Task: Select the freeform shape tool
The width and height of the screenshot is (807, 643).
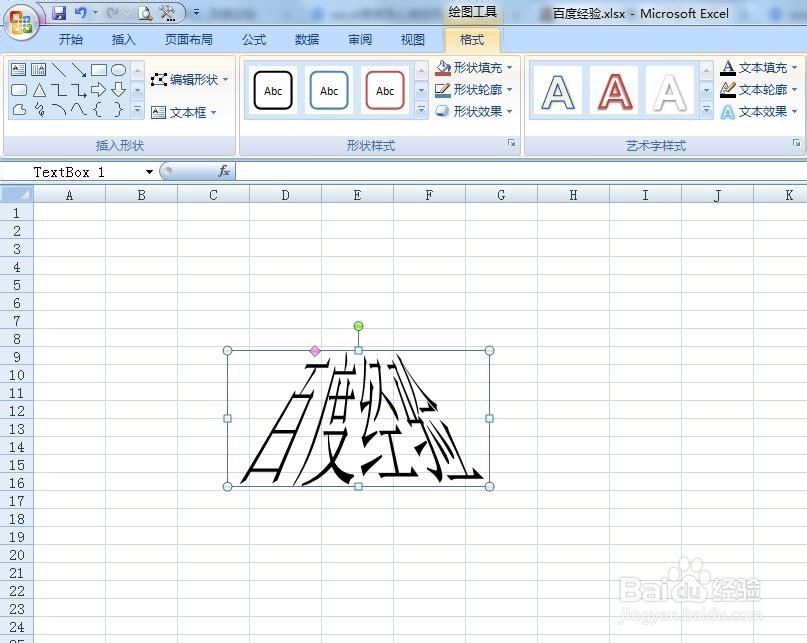Action: tap(19, 109)
